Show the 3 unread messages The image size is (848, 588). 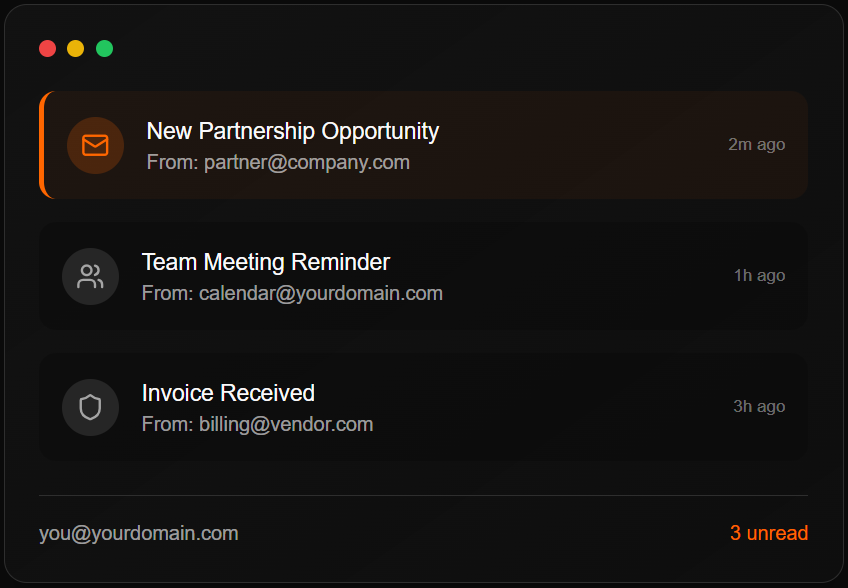tap(768, 533)
